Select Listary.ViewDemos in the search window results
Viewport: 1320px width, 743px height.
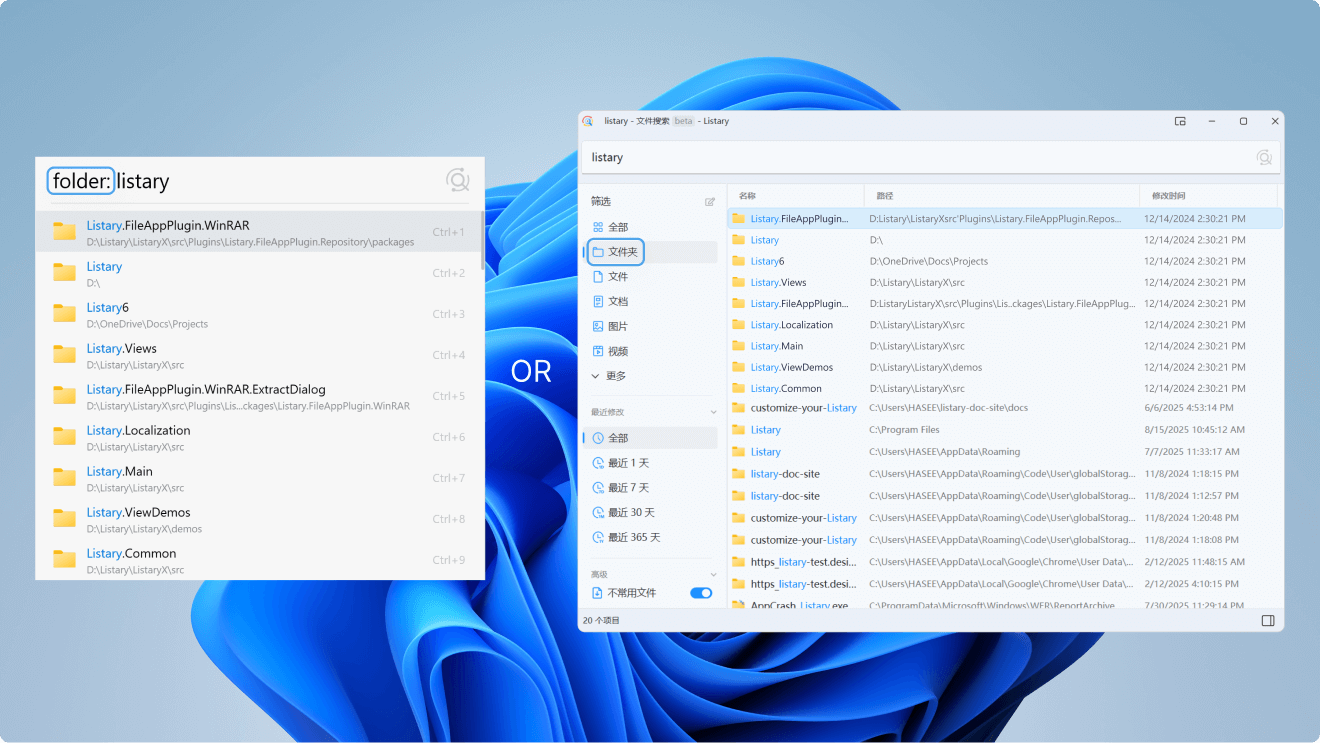point(1005,367)
